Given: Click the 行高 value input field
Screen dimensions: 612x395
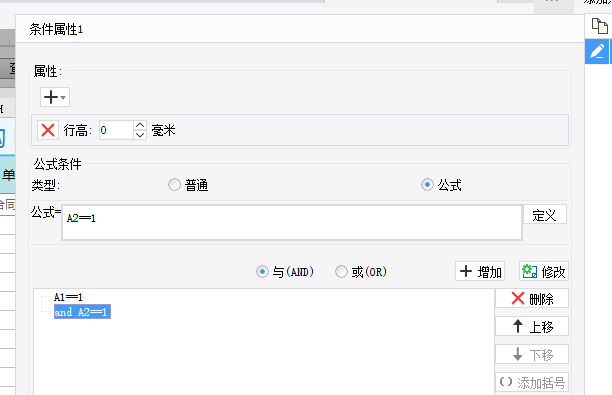Looking at the screenshot, I should pos(116,130).
